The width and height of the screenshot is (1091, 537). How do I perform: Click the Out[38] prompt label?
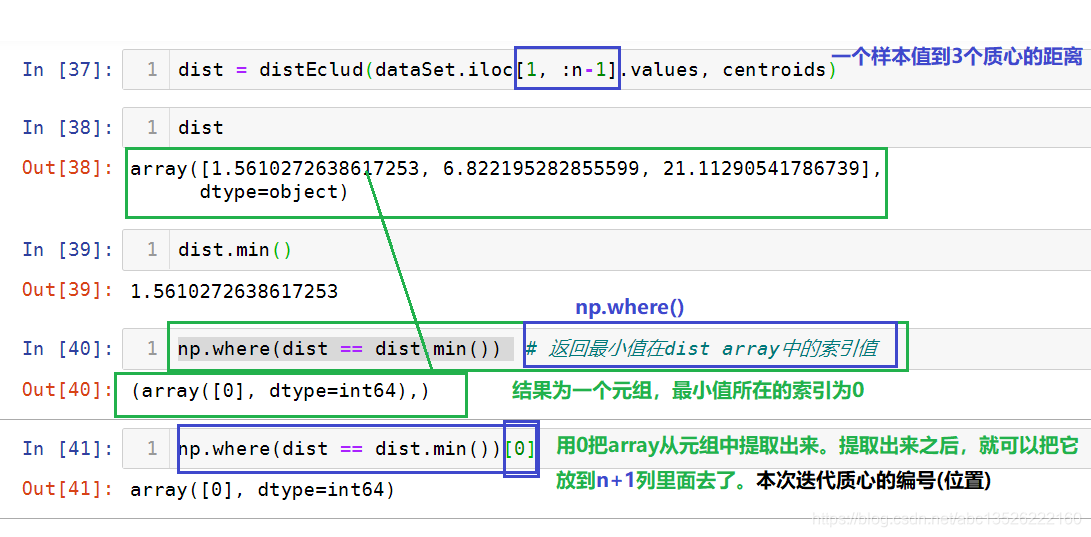[x=67, y=168]
